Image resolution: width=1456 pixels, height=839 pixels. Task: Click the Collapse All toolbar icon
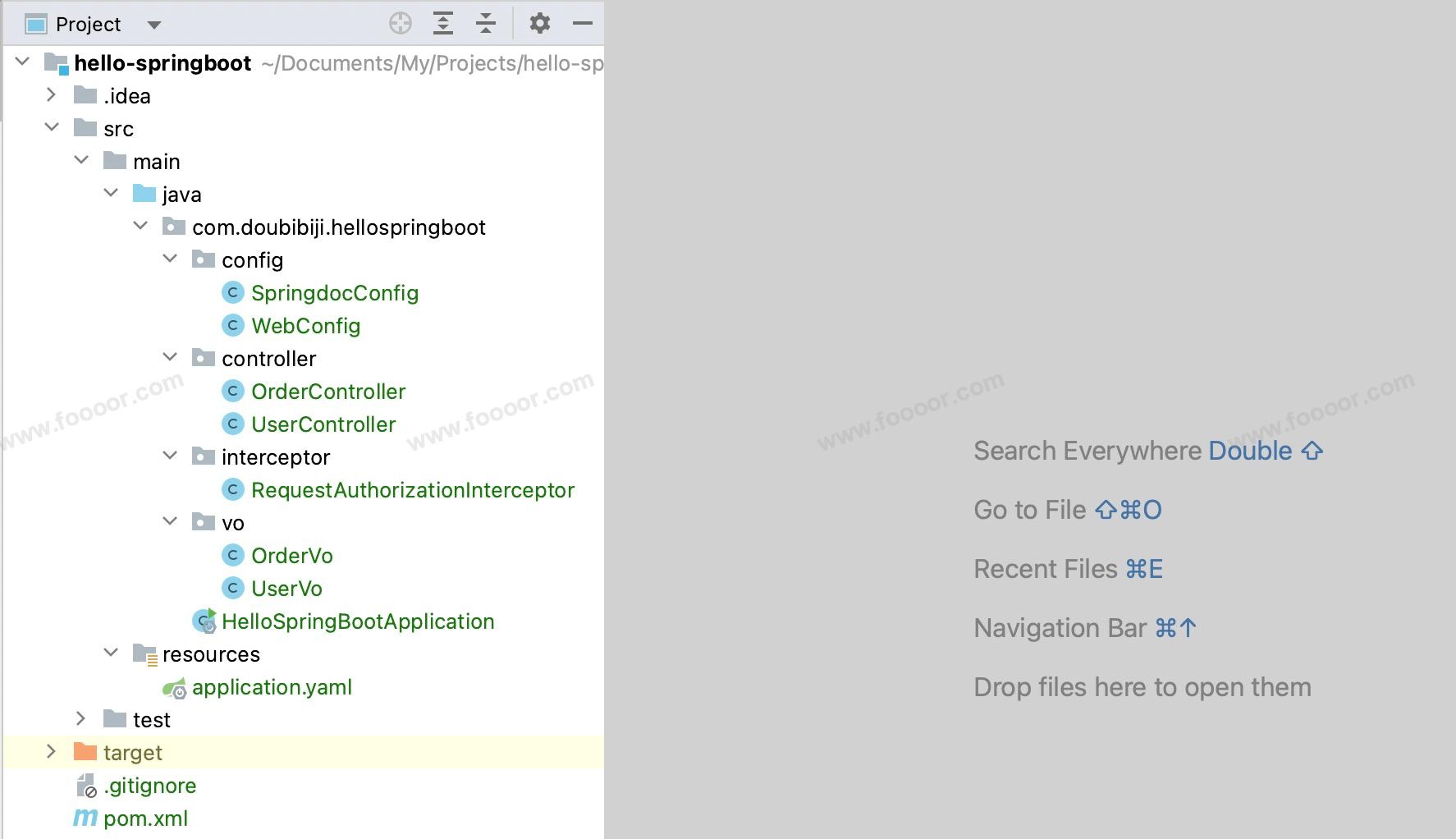tap(486, 24)
